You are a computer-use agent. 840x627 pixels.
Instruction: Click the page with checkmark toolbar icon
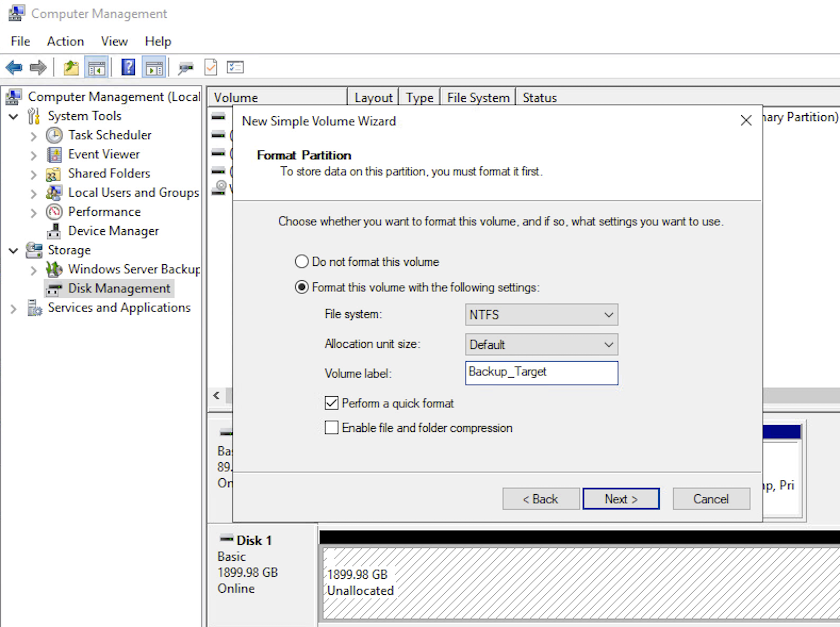click(x=211, y=68)
